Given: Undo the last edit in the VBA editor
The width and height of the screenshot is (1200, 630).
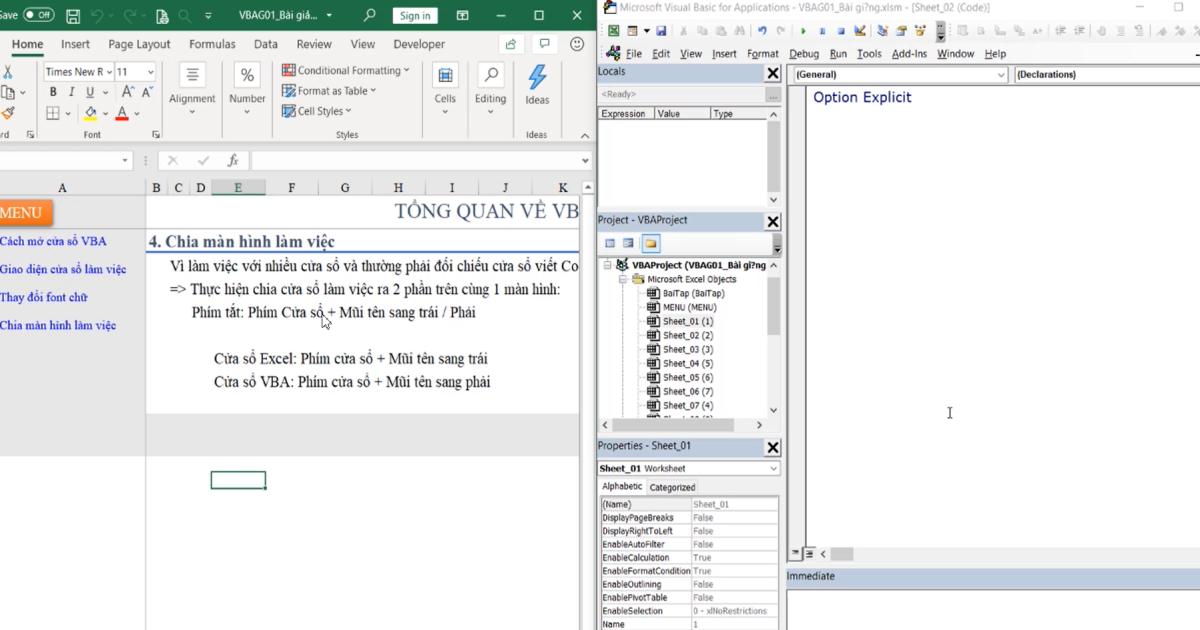Looking at the screenshot, I should 762,30.
